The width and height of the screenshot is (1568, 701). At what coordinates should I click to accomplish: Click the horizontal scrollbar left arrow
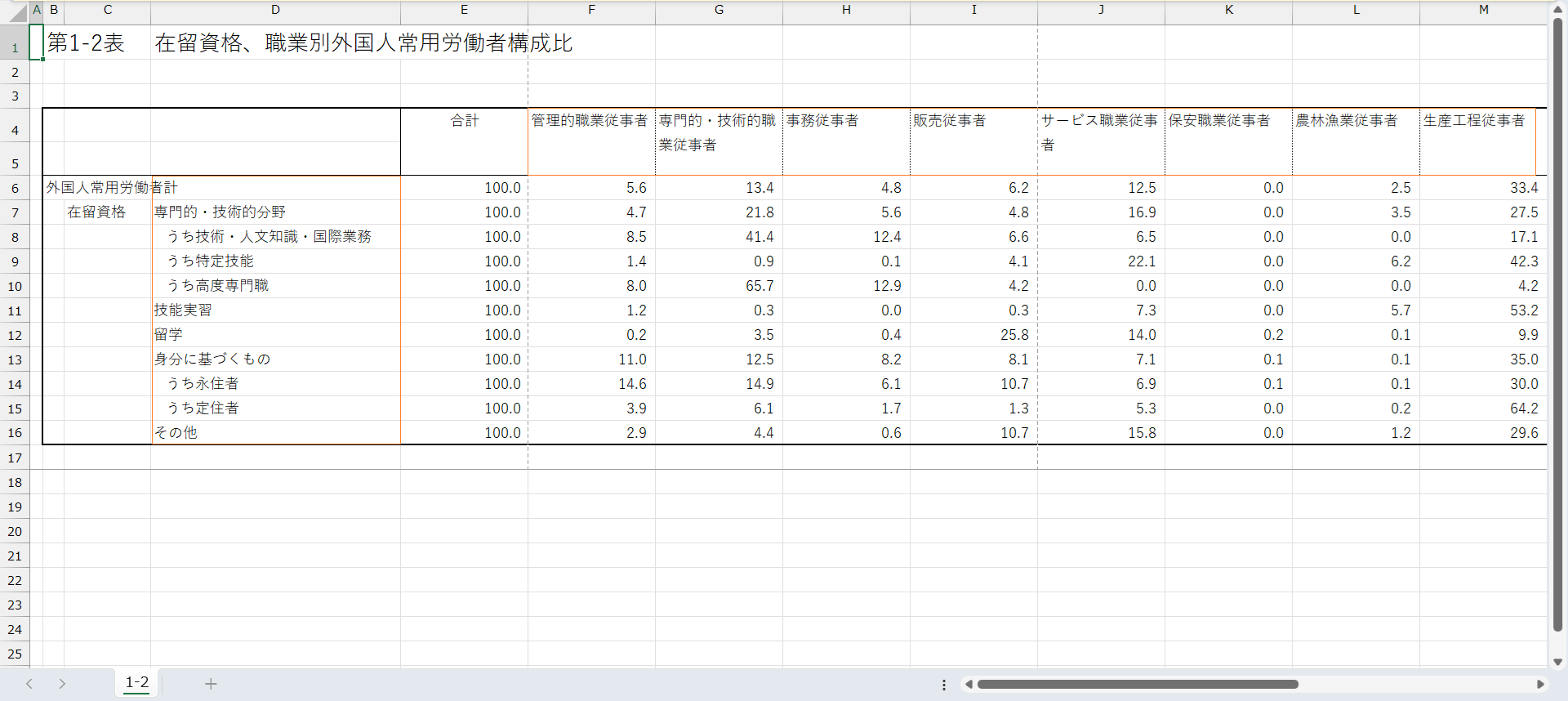click(x=969, y=684)
